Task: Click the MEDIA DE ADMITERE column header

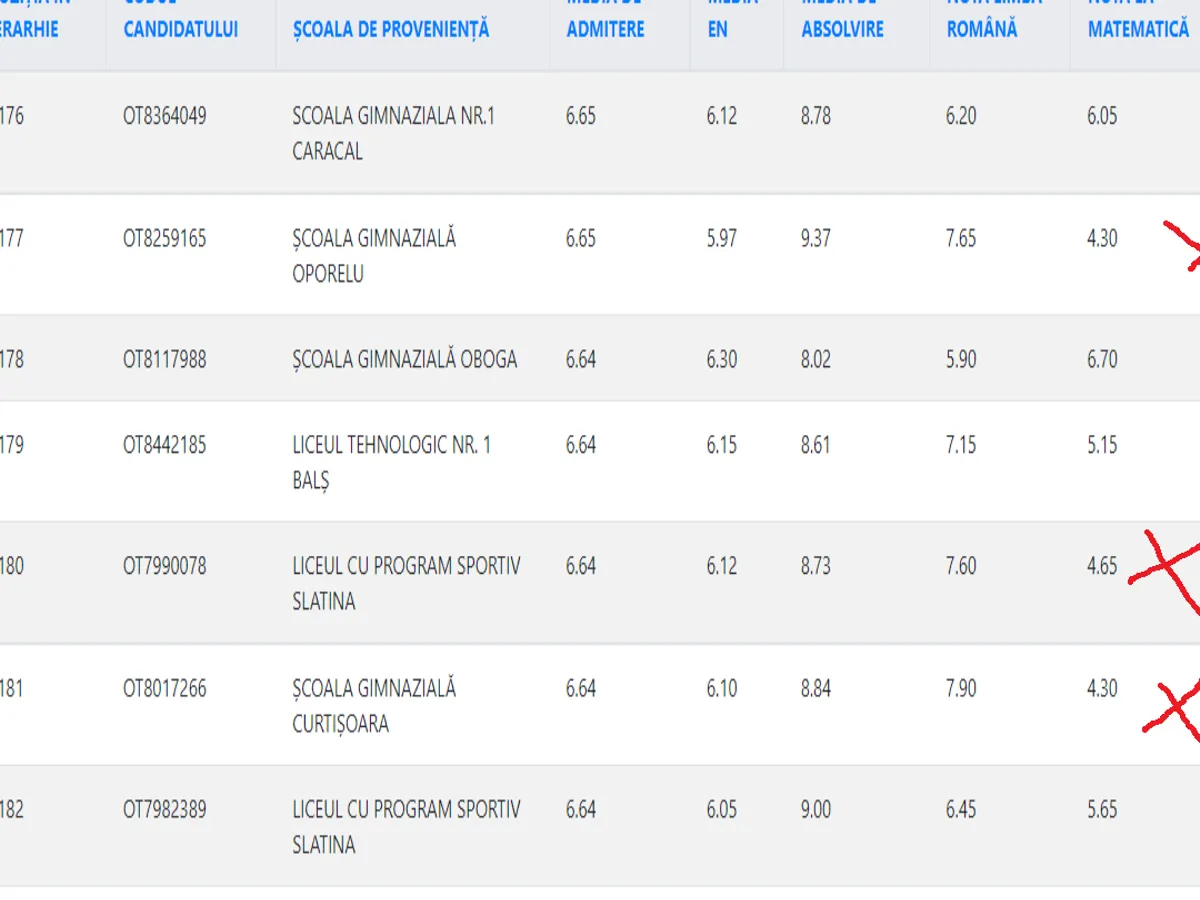Action: [606, 28]
